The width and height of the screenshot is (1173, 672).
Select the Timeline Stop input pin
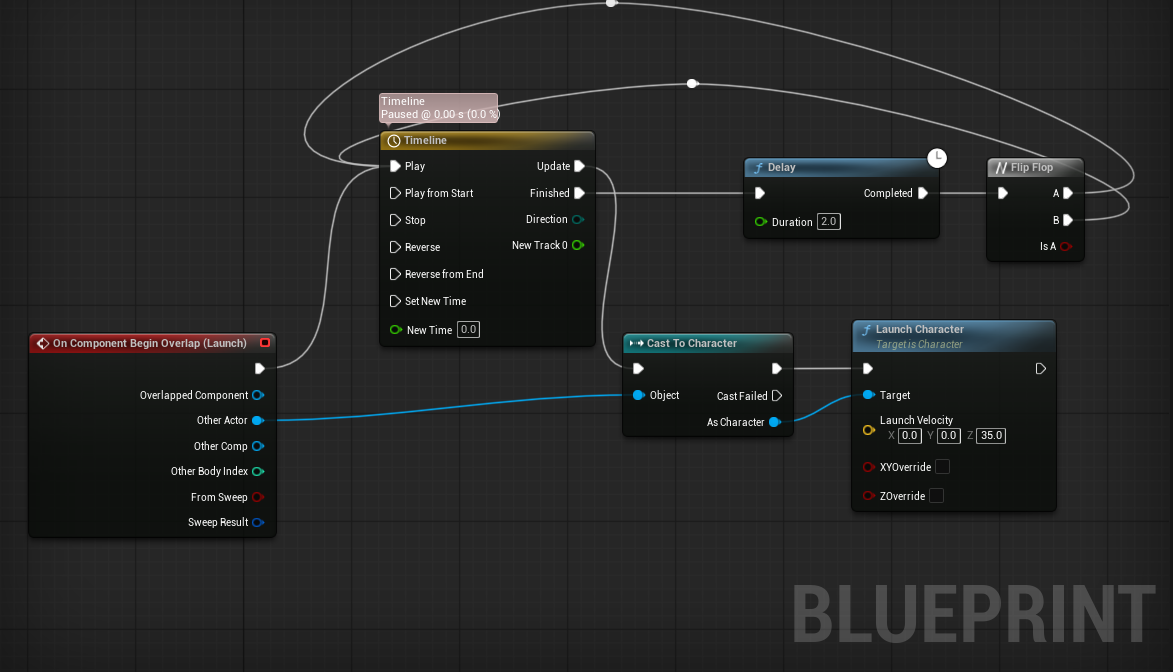[x=395, y=220]
